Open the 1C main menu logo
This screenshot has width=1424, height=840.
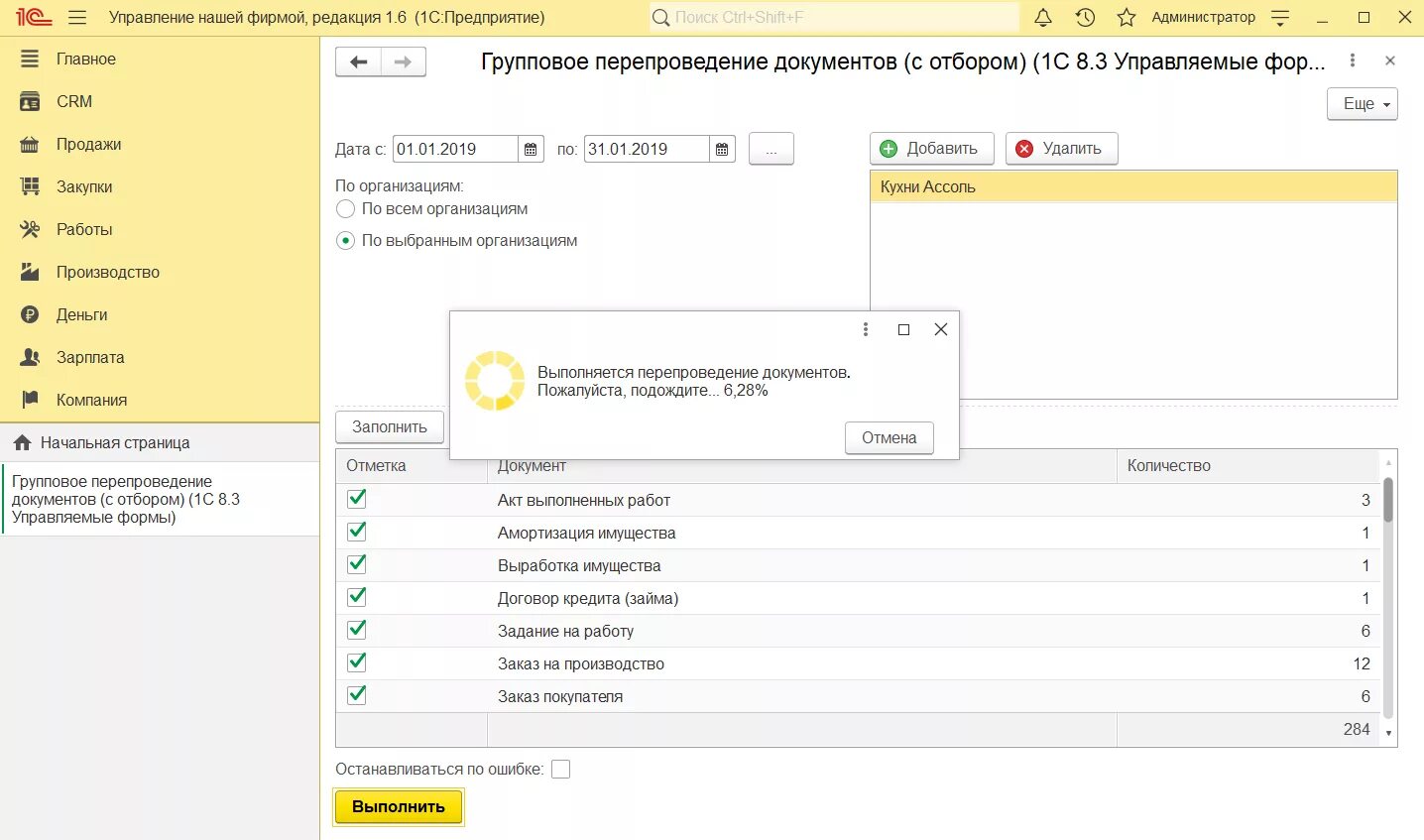point(33,17)
